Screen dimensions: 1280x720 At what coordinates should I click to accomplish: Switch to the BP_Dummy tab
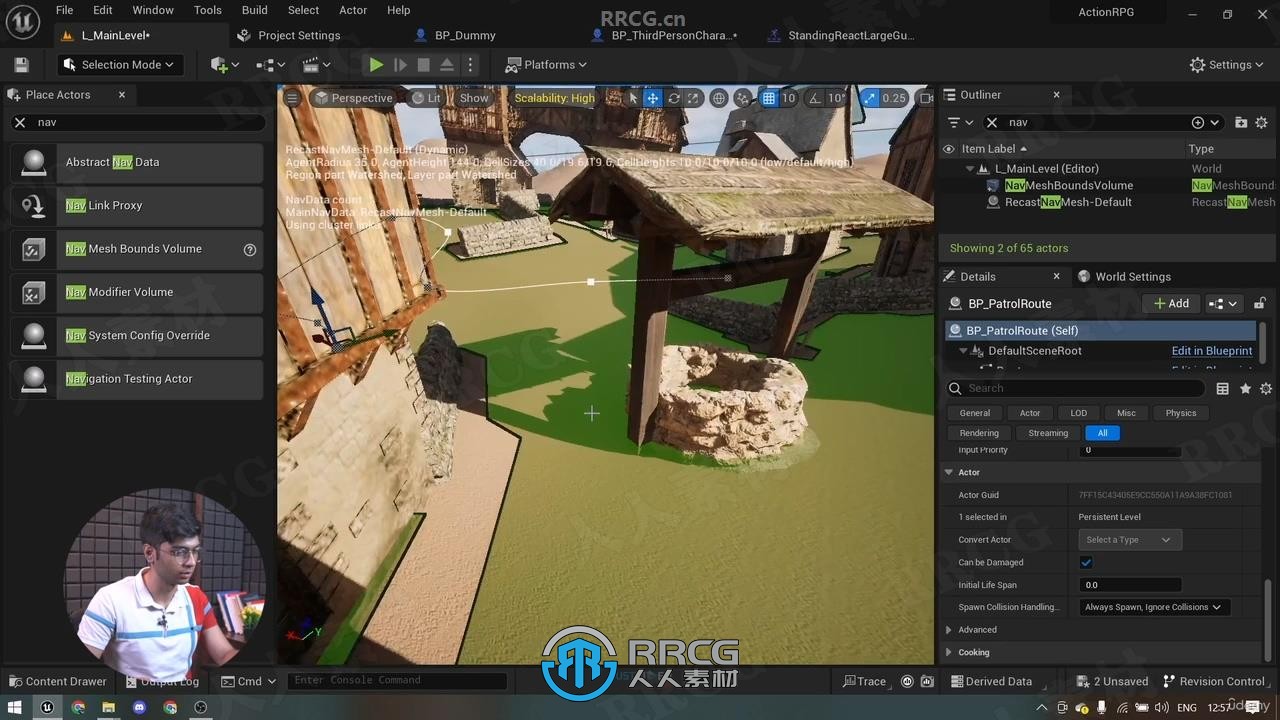pyautogui.click(x=465, y=35)
